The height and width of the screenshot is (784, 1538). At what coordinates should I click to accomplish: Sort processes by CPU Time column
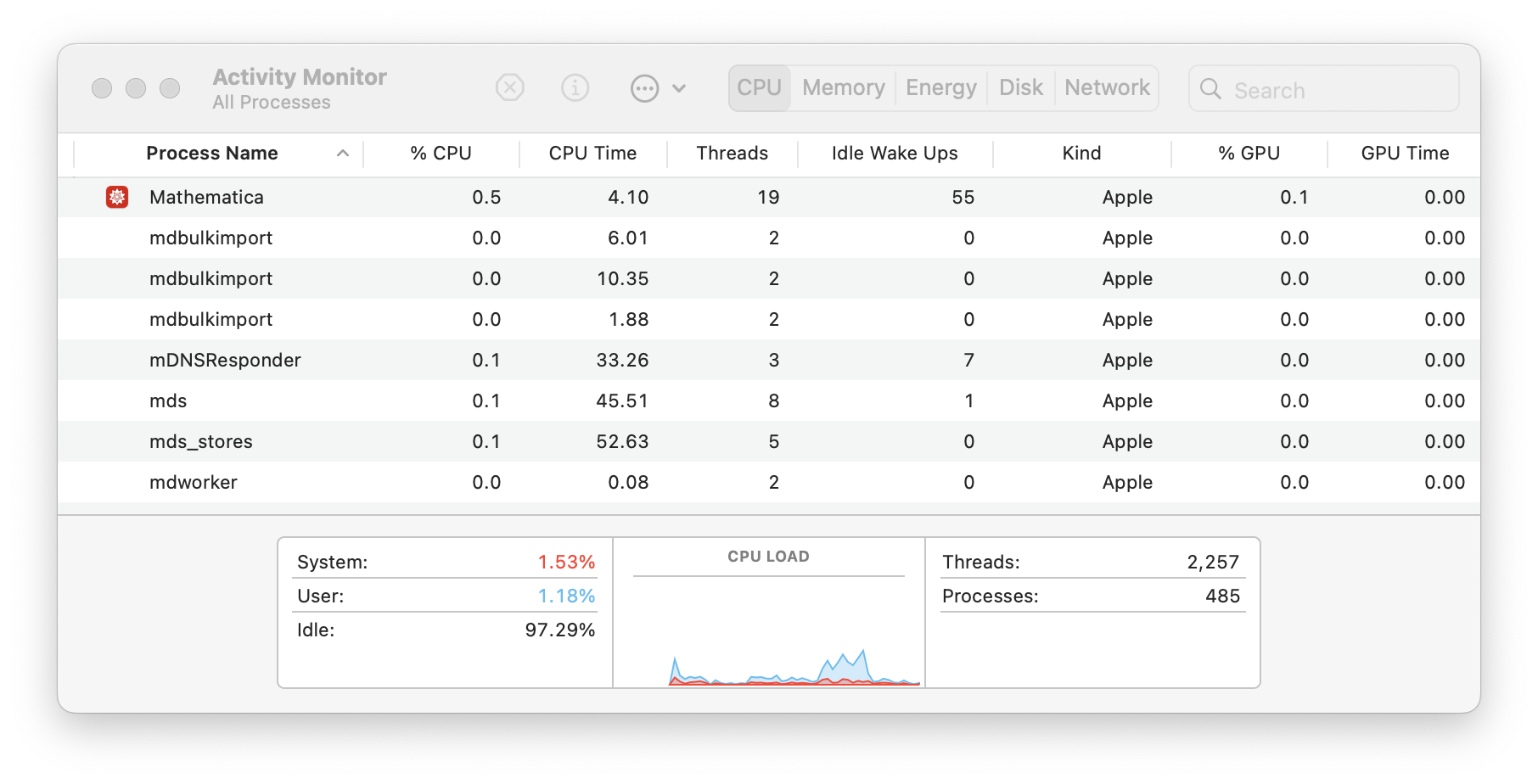[x=592, y=154]
